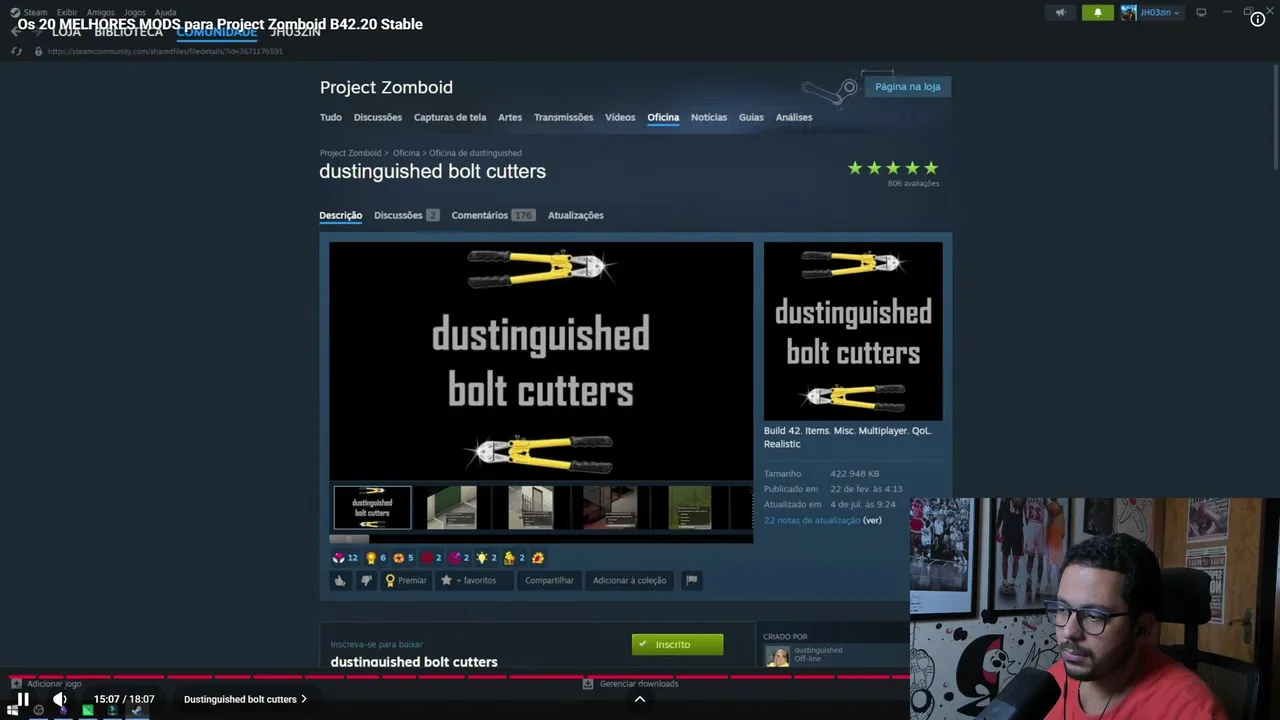Open Capturas de tela tab
Screen dimensions: 1280x720
[450, 117]
